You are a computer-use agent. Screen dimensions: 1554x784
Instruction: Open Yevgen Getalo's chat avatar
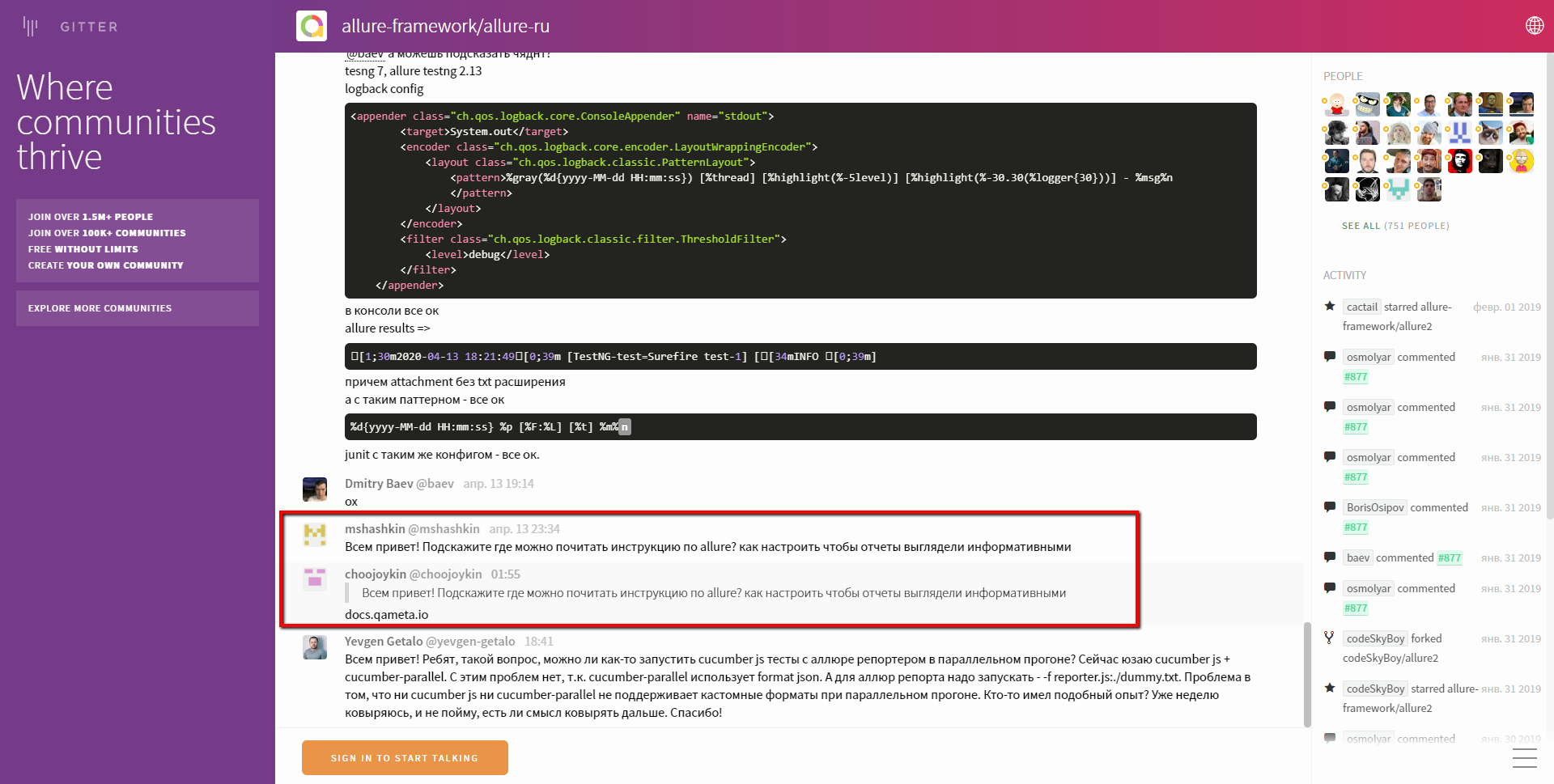pos(315,647)
